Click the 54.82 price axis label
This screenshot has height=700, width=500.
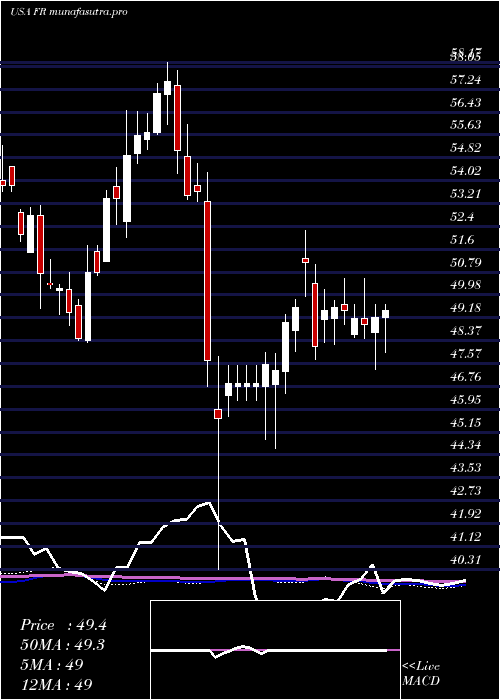[x=466, y=148]
